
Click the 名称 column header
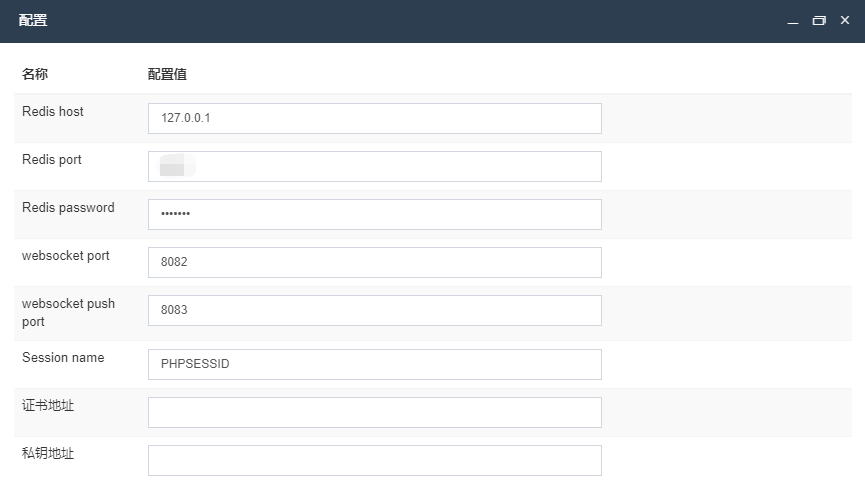coord(35,74)
